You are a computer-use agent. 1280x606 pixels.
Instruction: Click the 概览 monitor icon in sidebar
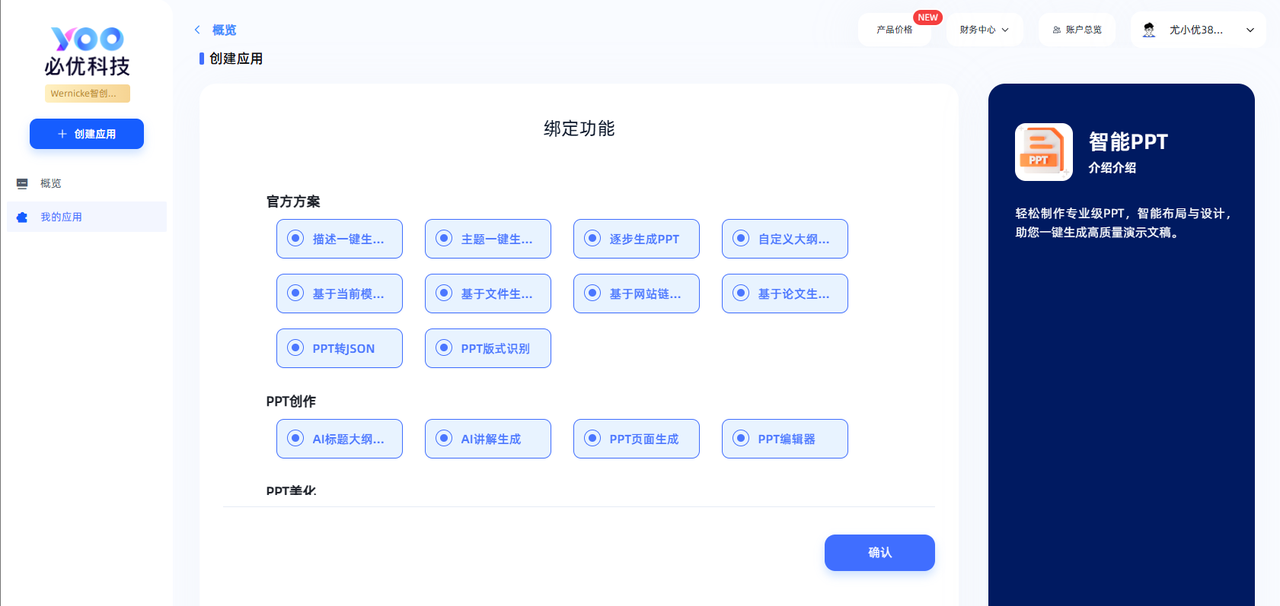[x=22, y=184]
